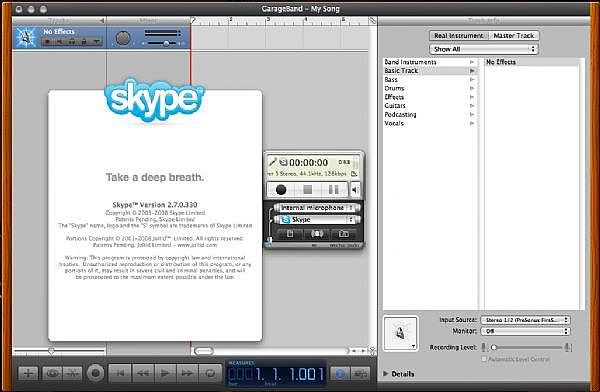Switch to the Real Instrument tab
The width and height of the screenshot is (600, 392).
click(x=459, y=36)
